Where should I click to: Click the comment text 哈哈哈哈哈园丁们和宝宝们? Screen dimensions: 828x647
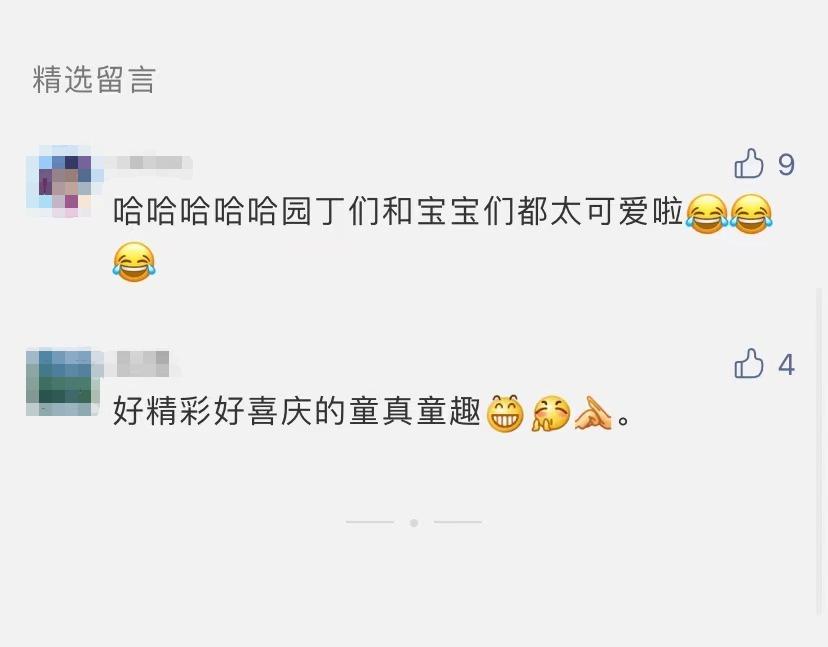[315, 211]
